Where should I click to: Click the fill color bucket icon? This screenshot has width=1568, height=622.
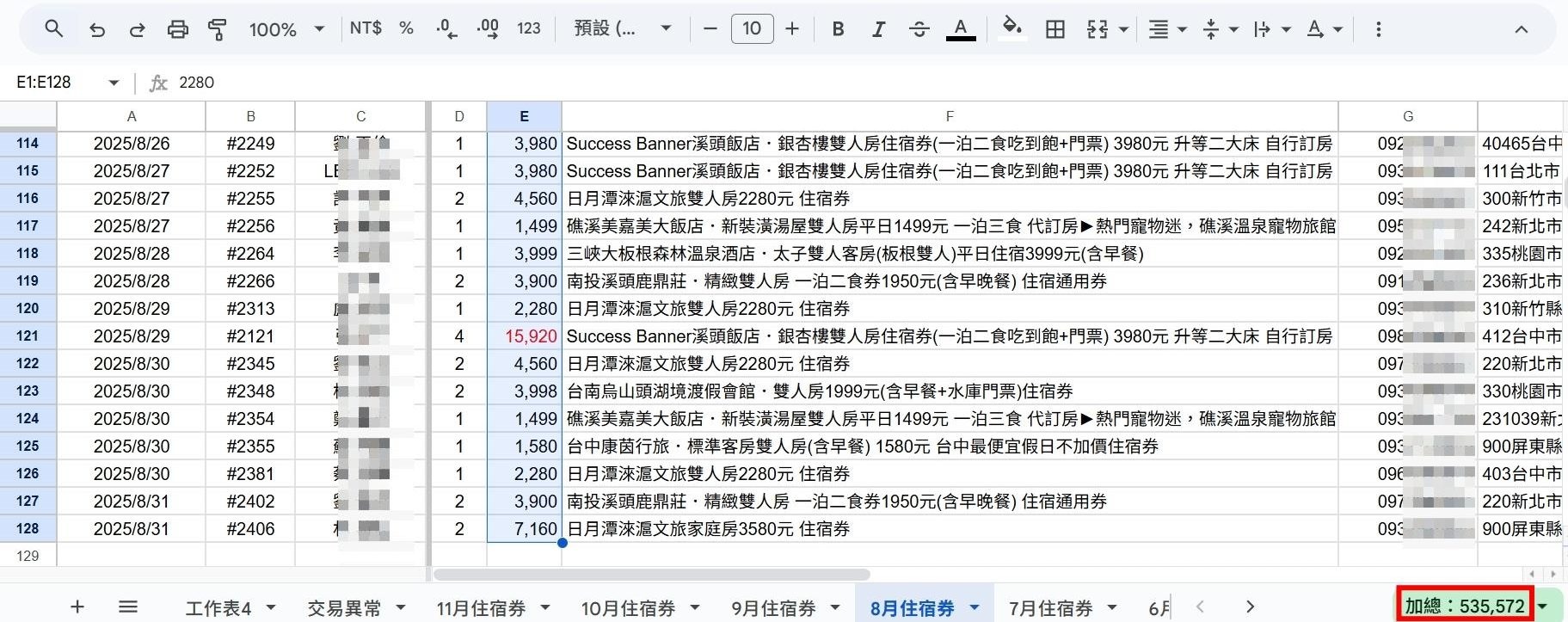point(1012,28)
